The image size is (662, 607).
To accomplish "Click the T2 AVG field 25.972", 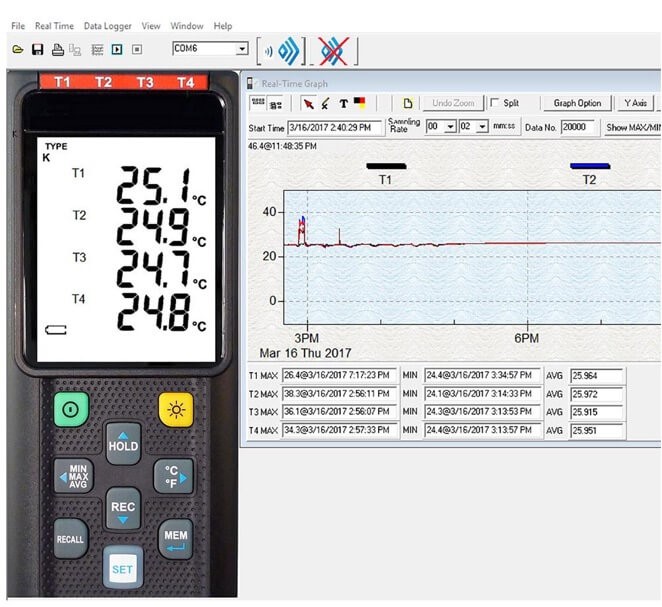I will coord(597,394).
